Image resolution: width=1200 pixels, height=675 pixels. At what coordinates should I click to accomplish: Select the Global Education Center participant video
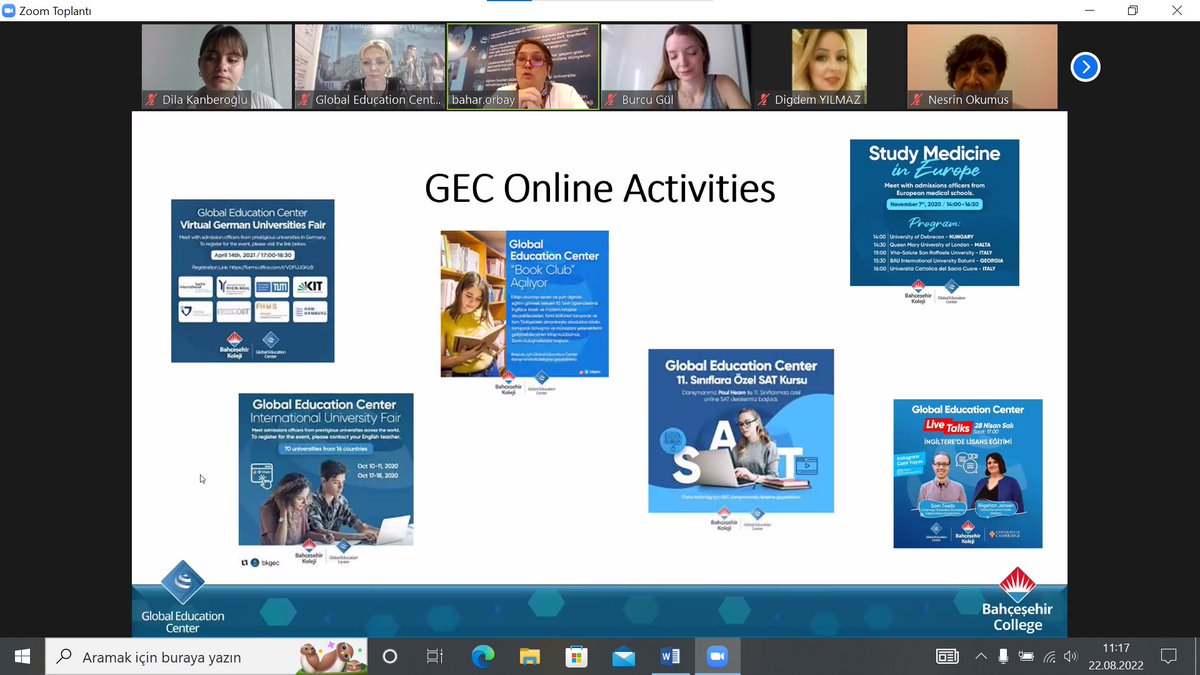coord(370,66)
